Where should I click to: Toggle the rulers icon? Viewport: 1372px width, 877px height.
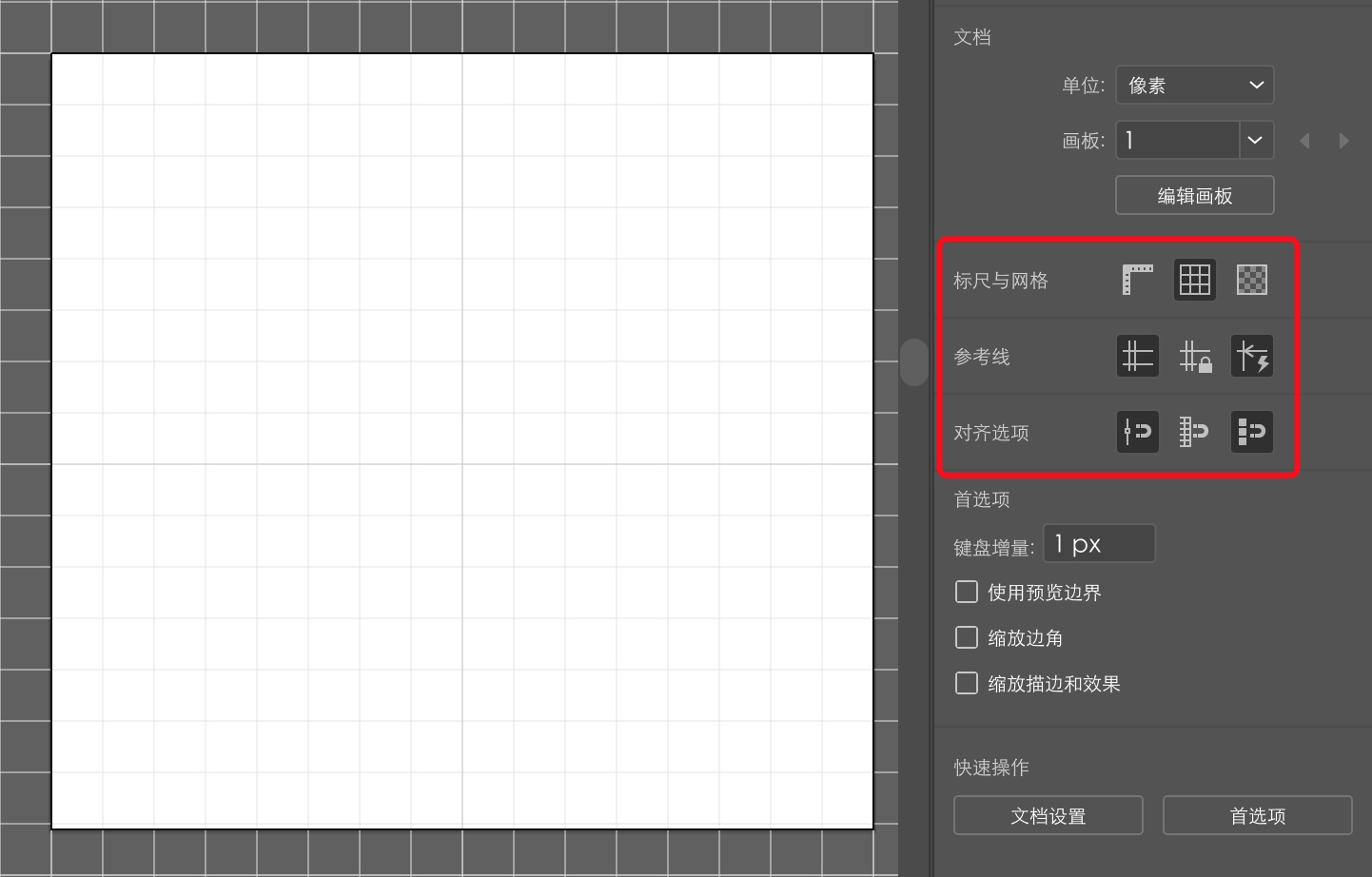tap(1137, 279)
